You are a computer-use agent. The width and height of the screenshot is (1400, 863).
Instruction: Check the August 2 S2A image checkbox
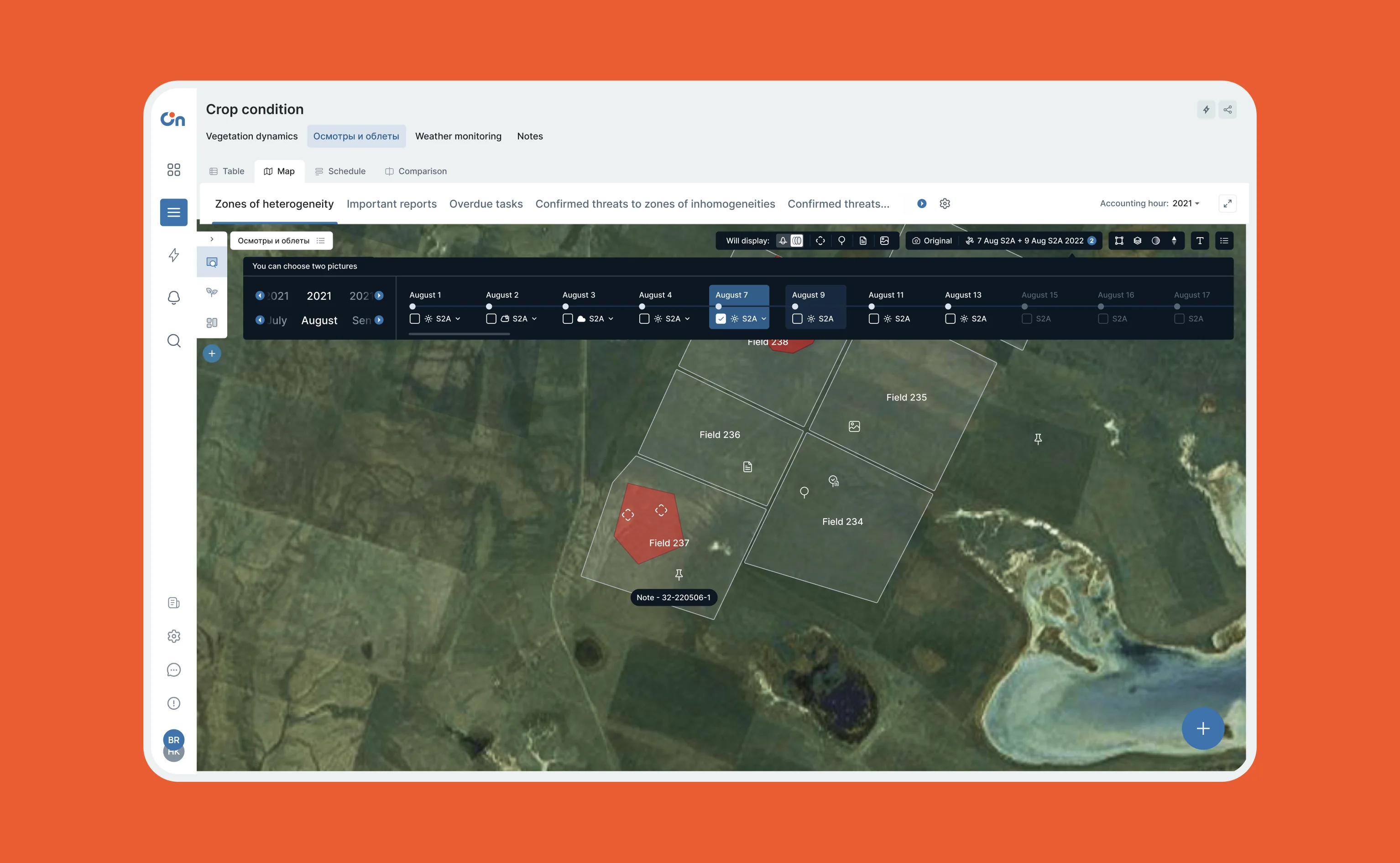[491, 319]
